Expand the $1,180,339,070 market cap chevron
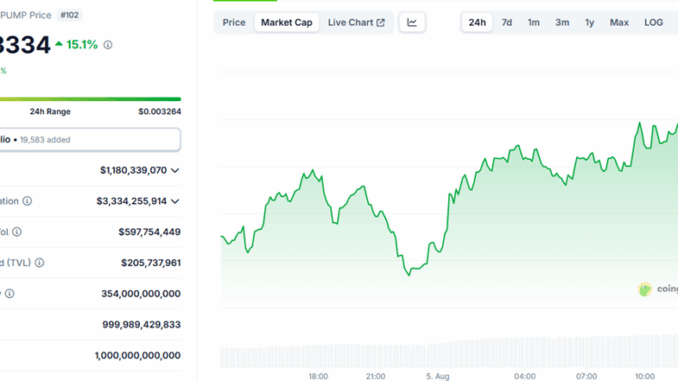 175,170
